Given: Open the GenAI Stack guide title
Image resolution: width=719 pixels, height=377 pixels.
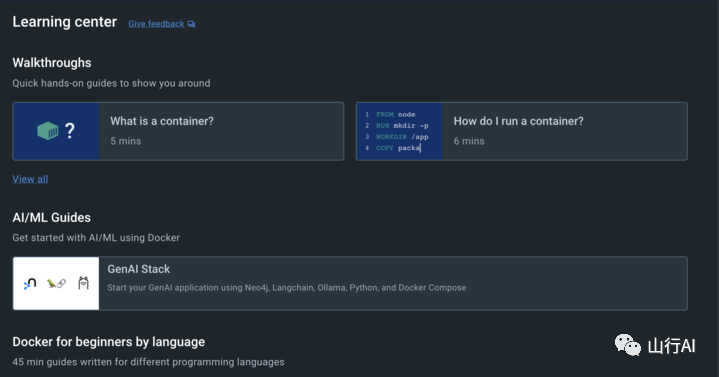Looking at the screenshot, I should [138, 269].
